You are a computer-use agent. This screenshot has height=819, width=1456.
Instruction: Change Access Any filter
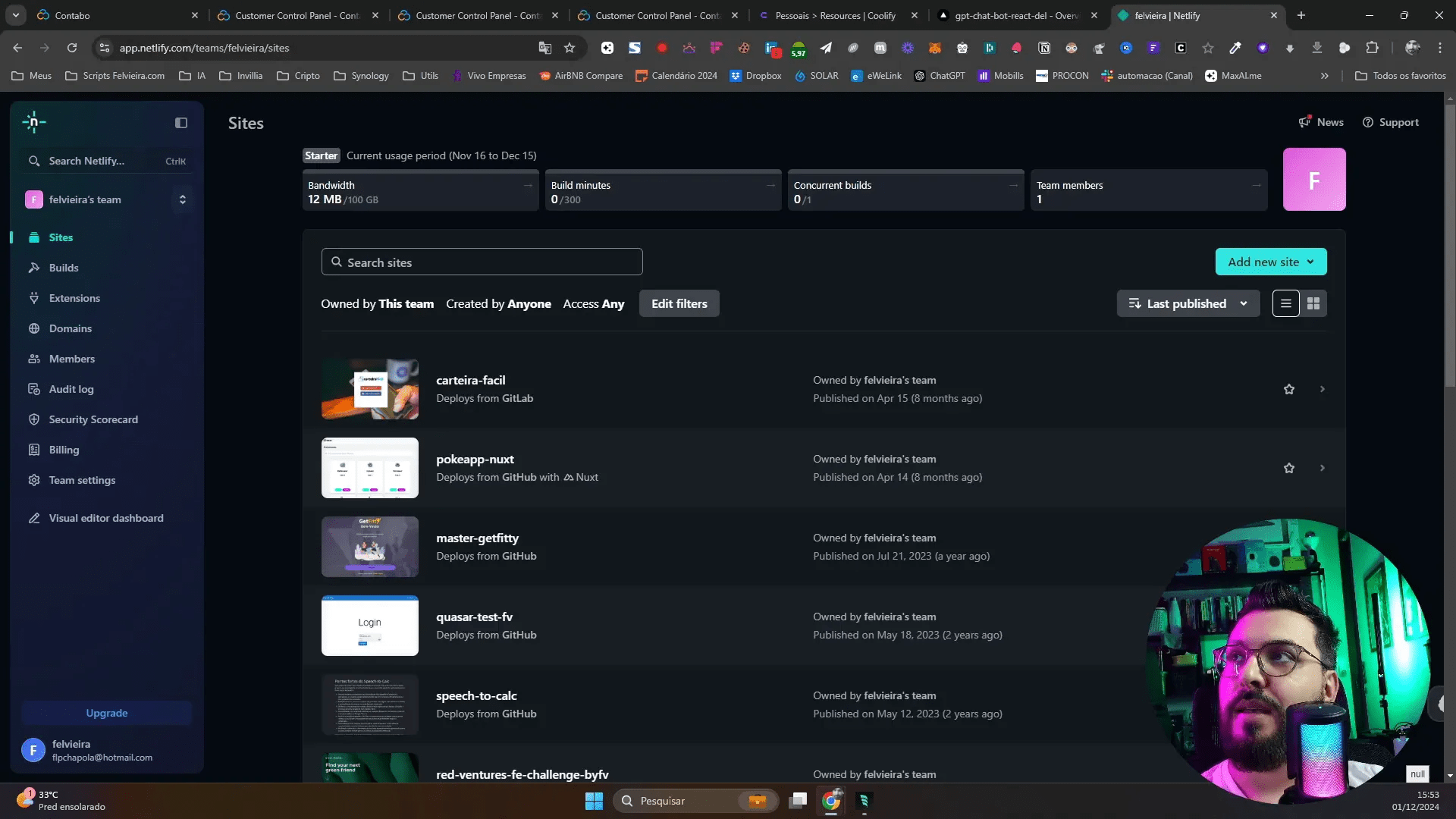(594, 303)
